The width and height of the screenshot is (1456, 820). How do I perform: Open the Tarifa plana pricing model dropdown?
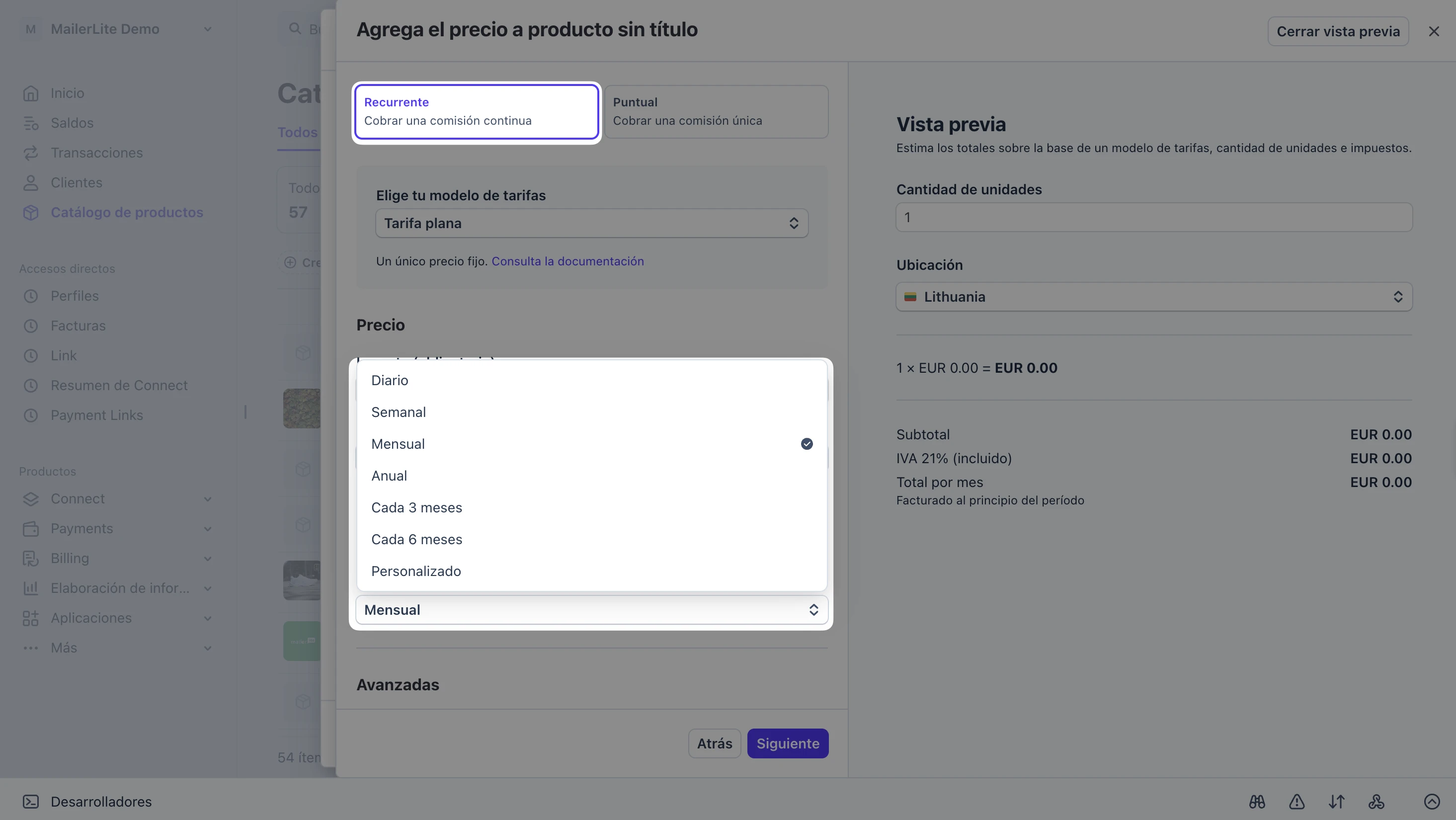click(x=592, y=223)
